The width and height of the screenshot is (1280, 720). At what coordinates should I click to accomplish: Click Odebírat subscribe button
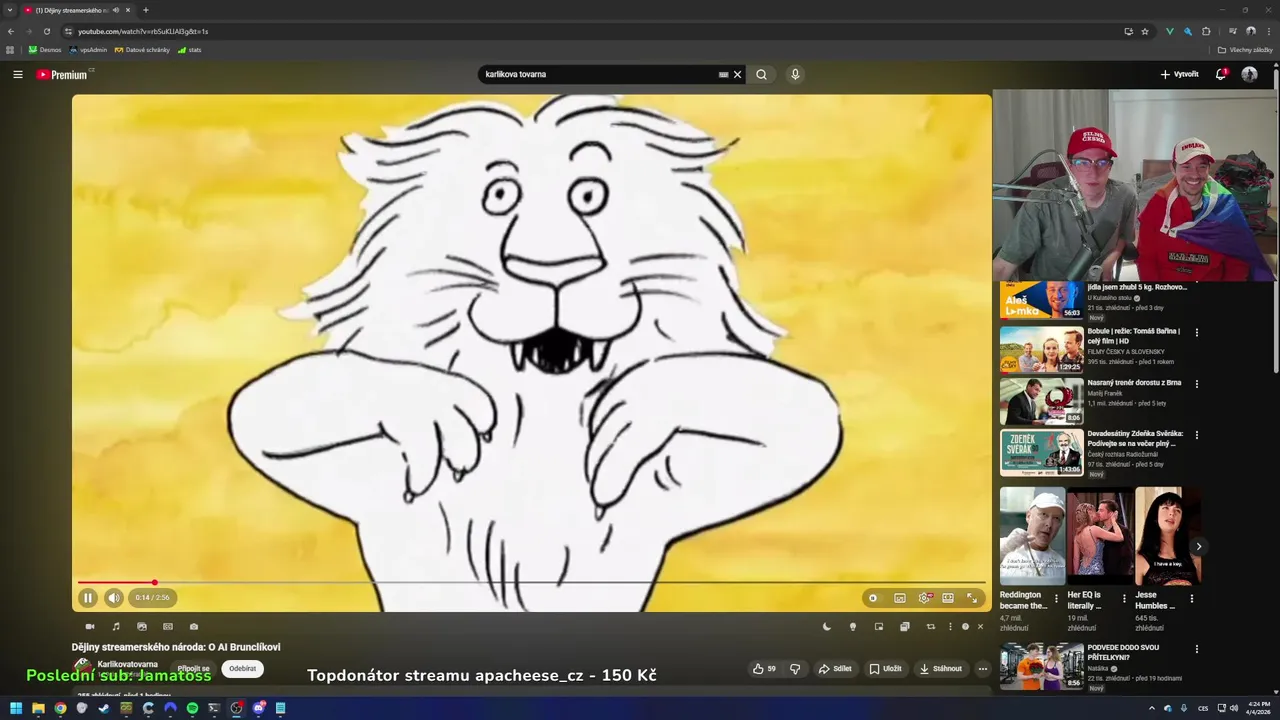[242, 669]
